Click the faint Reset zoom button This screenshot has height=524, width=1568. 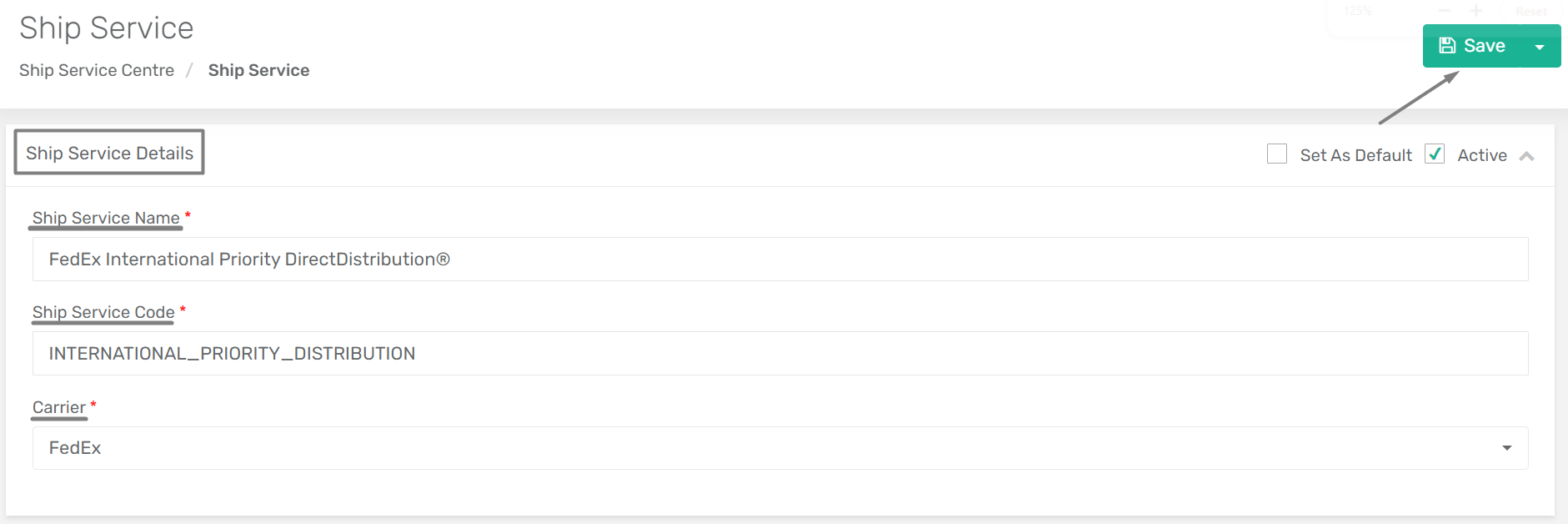(1531, 11)
